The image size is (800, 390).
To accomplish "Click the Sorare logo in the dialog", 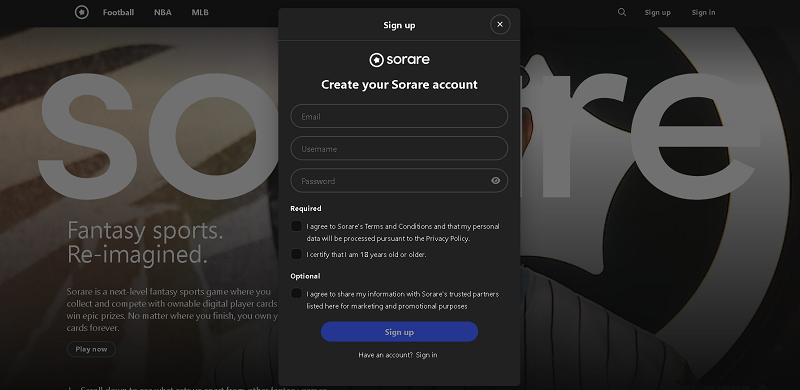I will click(x=399, y=60).
